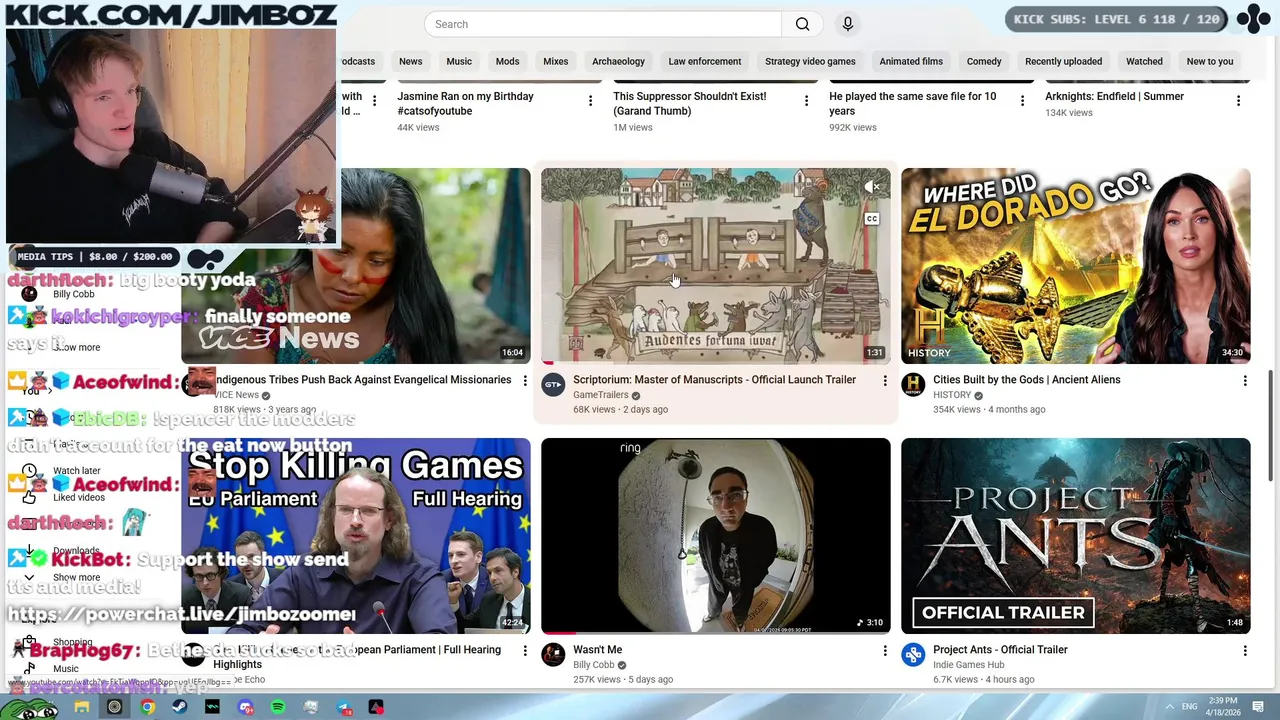The image size is (1280, 720).
Task: Open Cities Built by the Gods title
Action: (x=1026, y=380)
